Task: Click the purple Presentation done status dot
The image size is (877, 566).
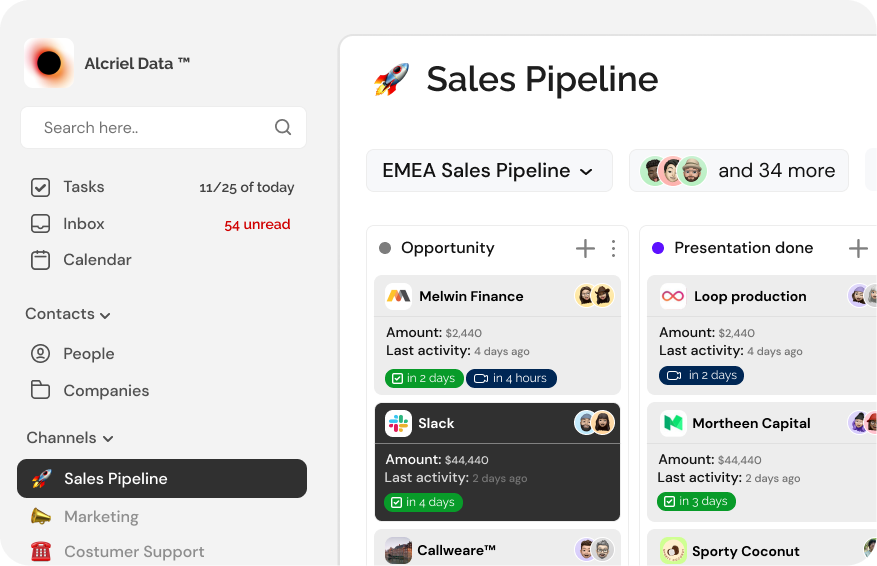Action: coord(658,248)
